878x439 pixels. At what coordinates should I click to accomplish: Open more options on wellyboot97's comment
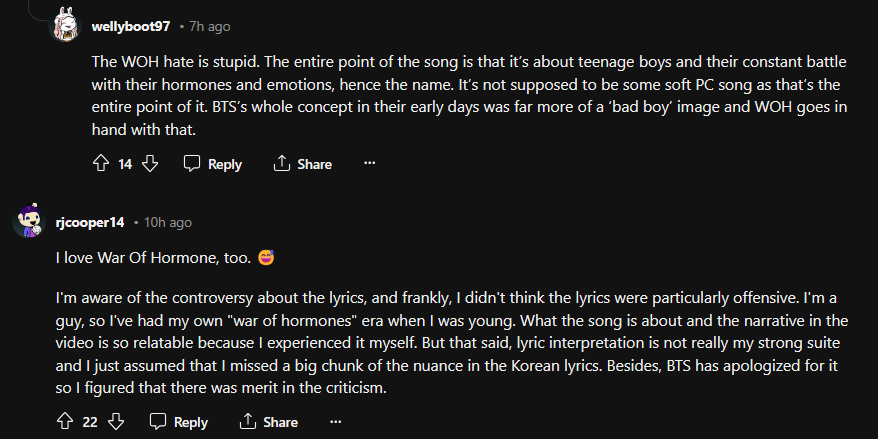click(369, 164)
